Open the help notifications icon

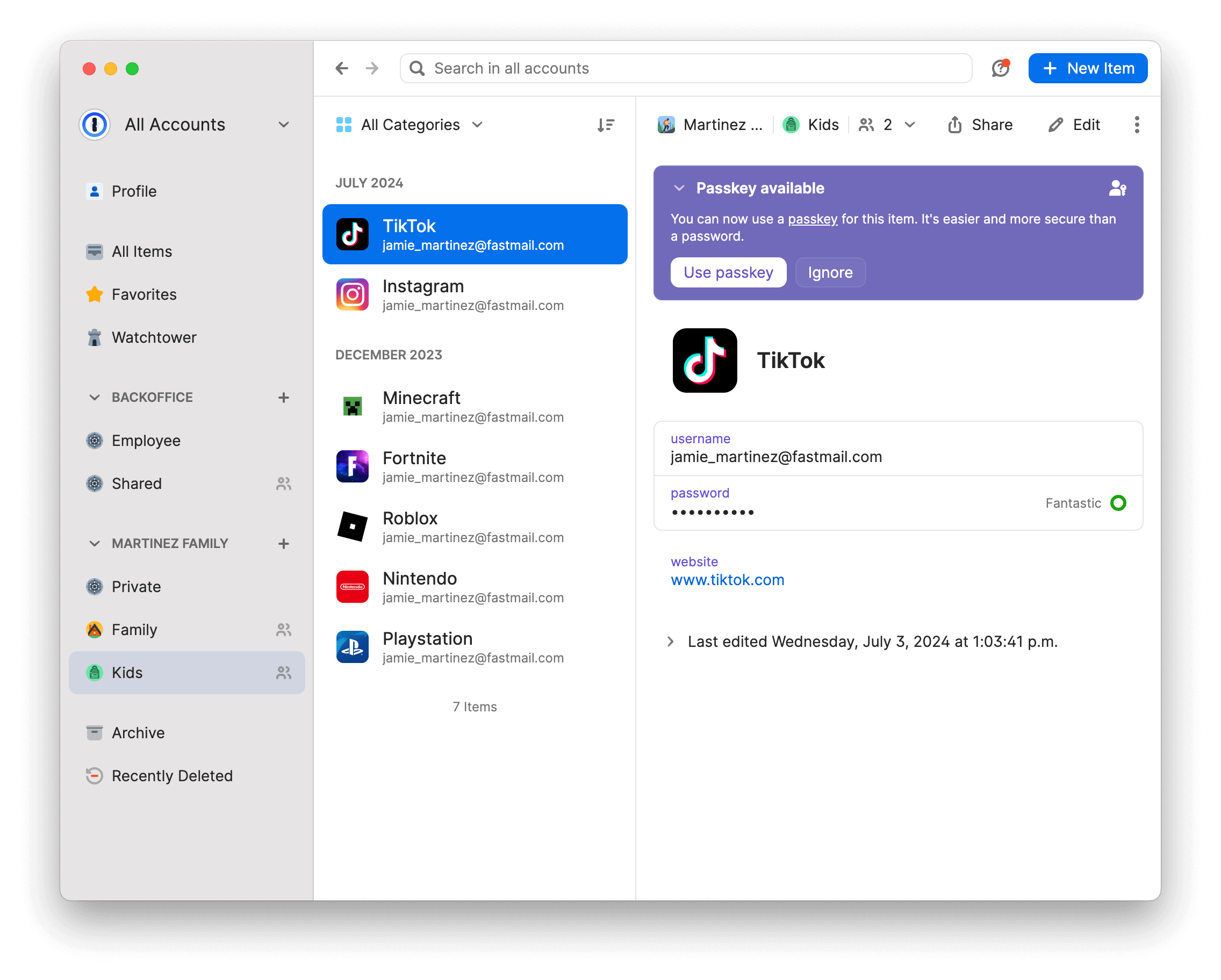[x=1001, y=68]
